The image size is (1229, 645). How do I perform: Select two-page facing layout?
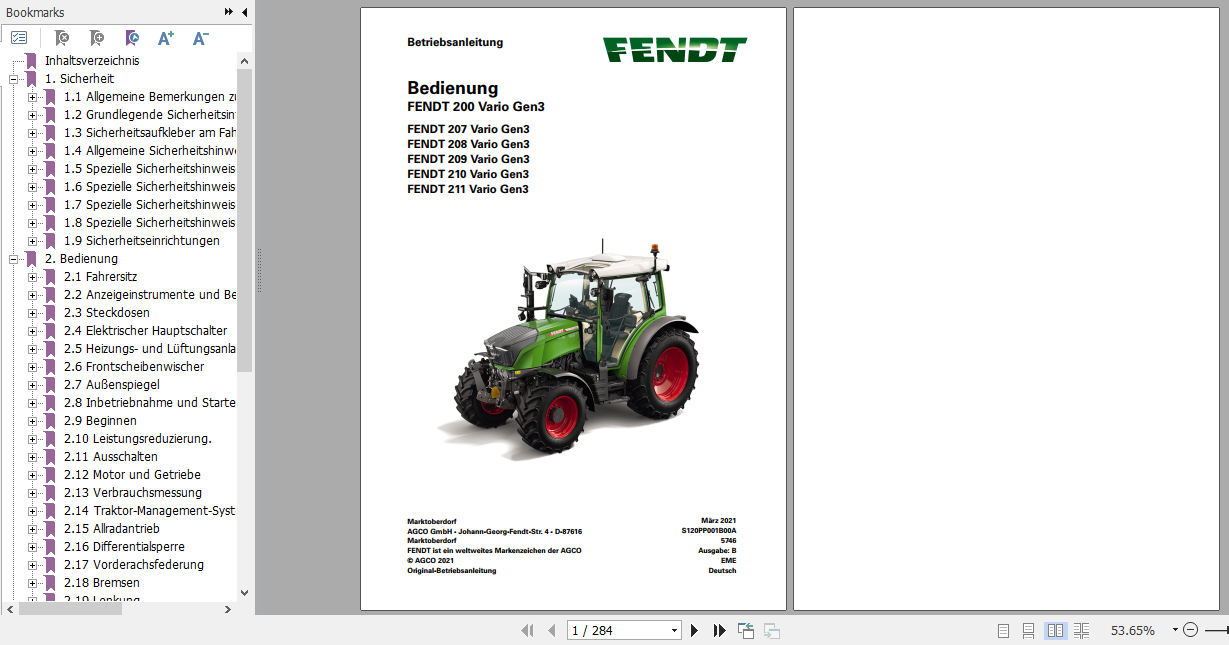point(1055,630)
